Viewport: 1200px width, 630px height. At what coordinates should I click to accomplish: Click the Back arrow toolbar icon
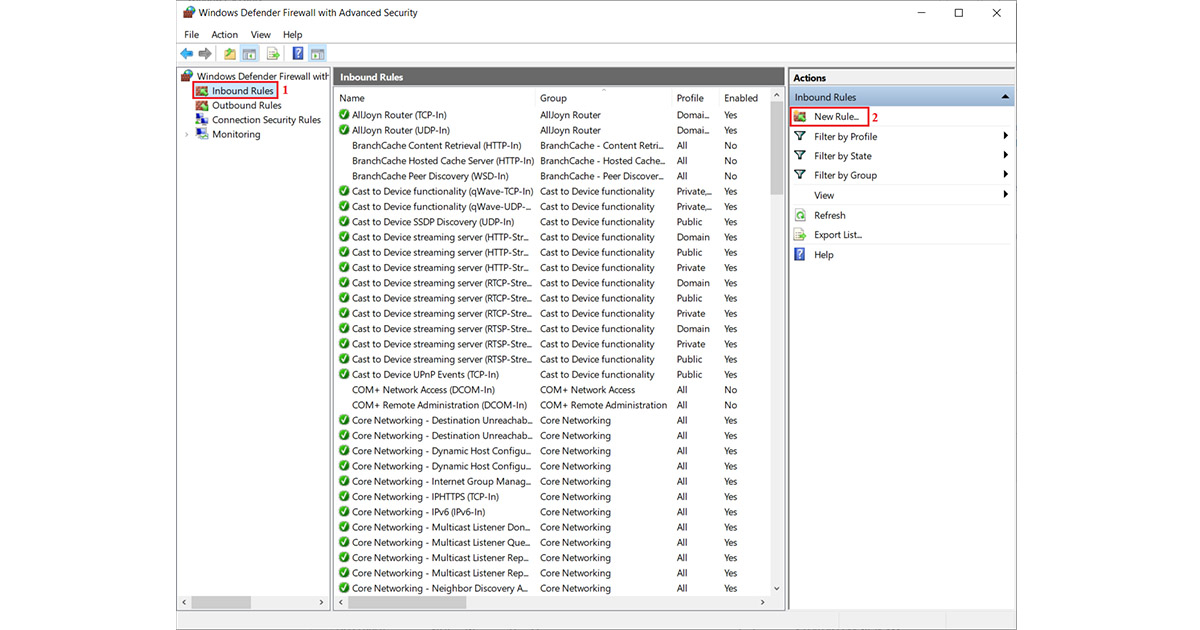pos(187,54)
